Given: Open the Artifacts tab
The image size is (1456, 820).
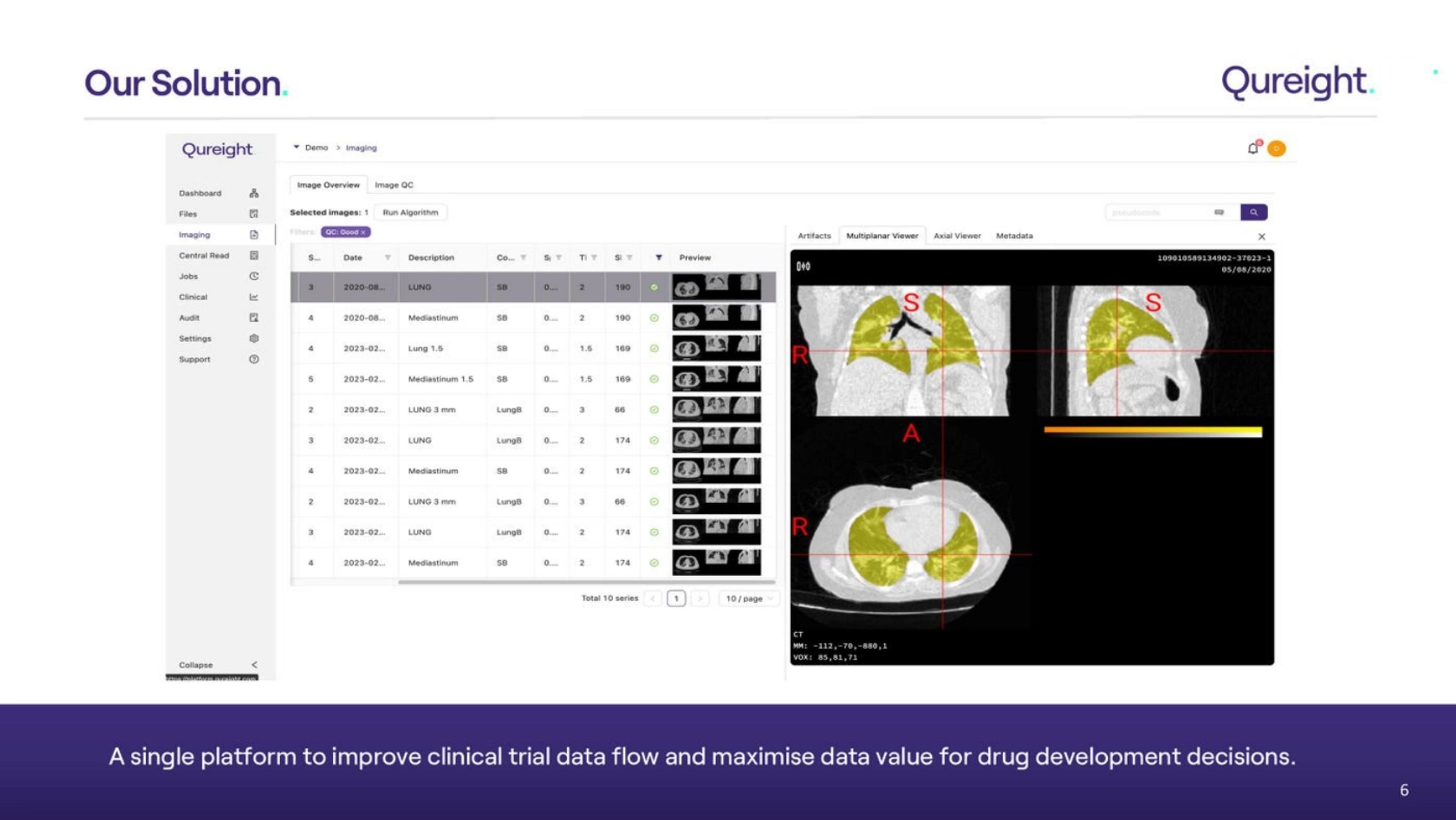Looking at the screenshot, I should [814, 236].
